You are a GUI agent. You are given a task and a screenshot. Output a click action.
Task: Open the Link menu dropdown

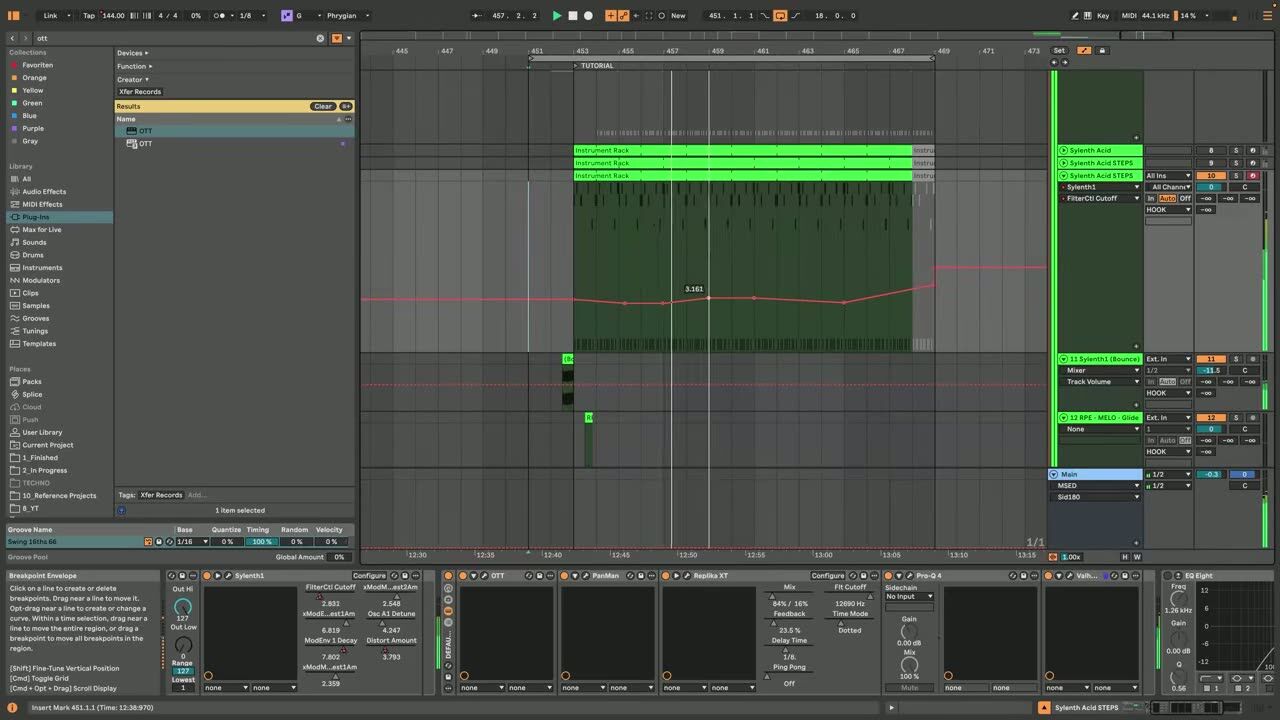pyautogui.click(x=55, y=16)
